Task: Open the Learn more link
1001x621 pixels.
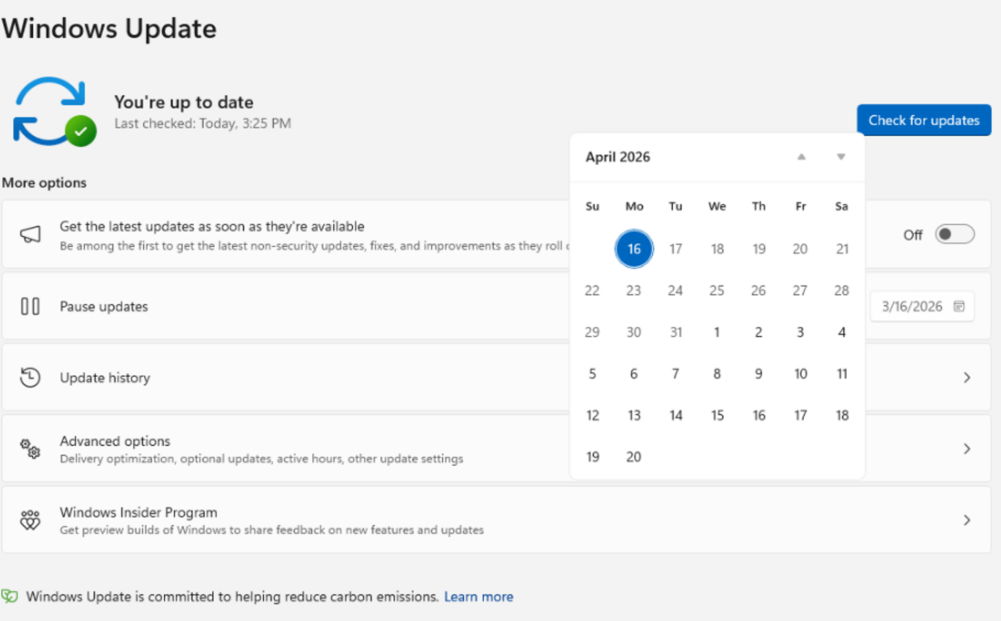Action: 478,596
